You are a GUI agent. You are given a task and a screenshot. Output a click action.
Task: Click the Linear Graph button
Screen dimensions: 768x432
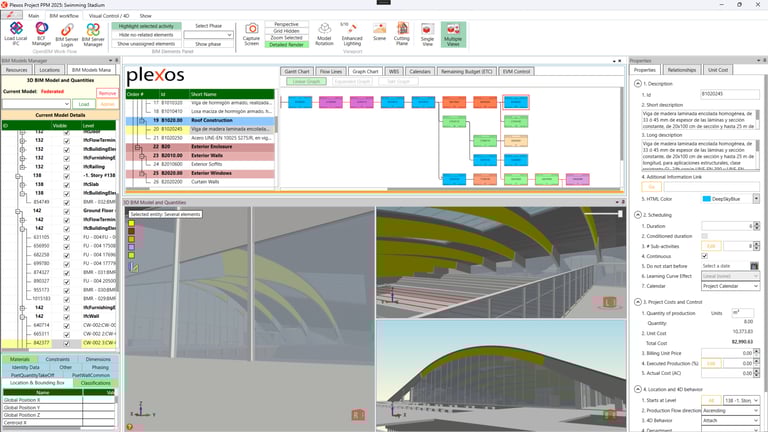click(x=306, y=81)
